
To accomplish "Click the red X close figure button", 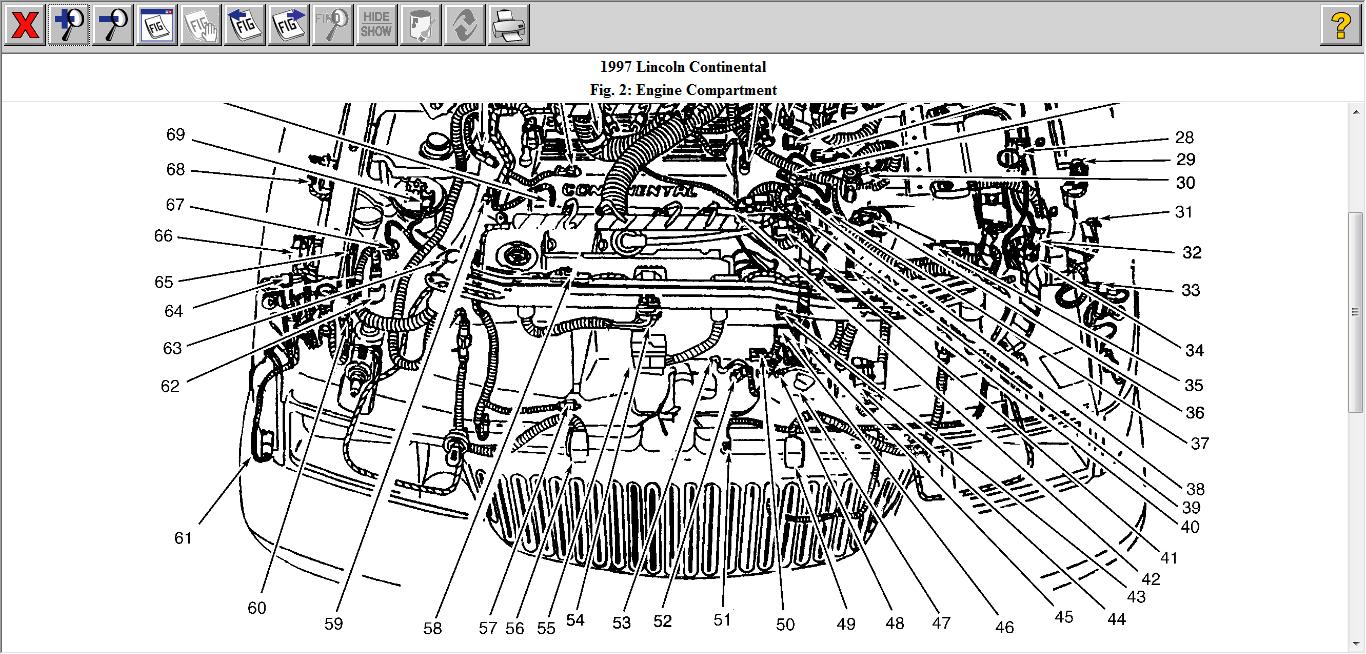I will (25, 25).
